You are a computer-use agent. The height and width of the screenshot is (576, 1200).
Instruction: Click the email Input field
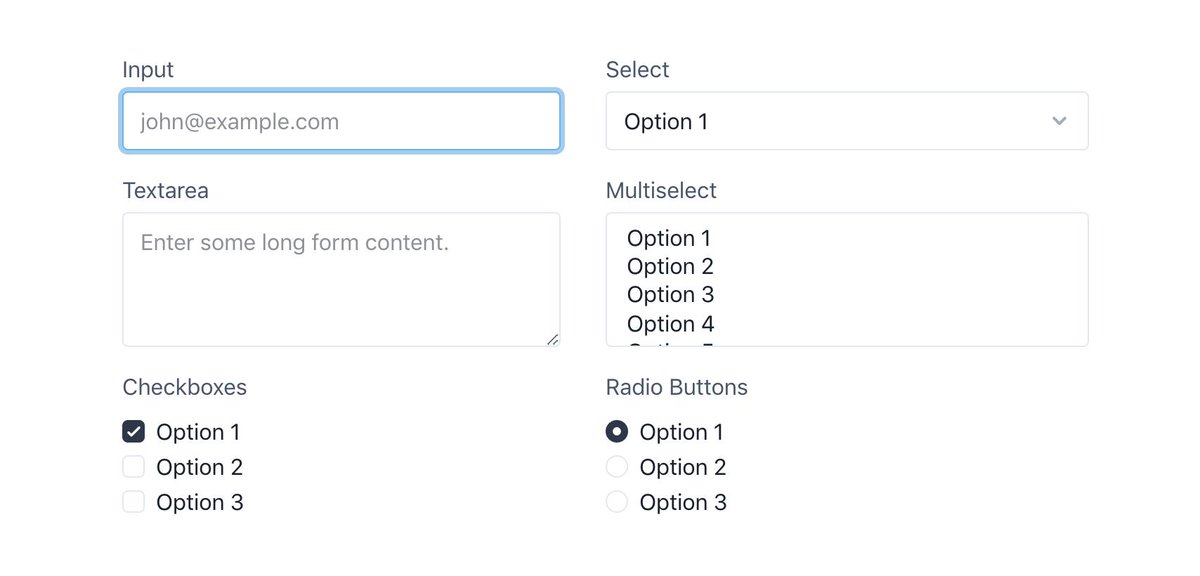click(x=340, y=122)
